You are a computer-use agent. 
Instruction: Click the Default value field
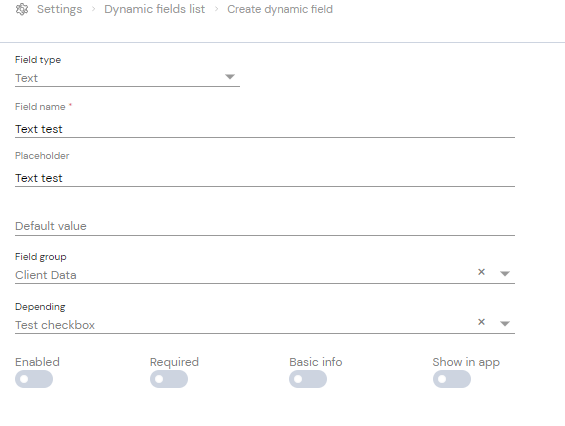(265, 226)
